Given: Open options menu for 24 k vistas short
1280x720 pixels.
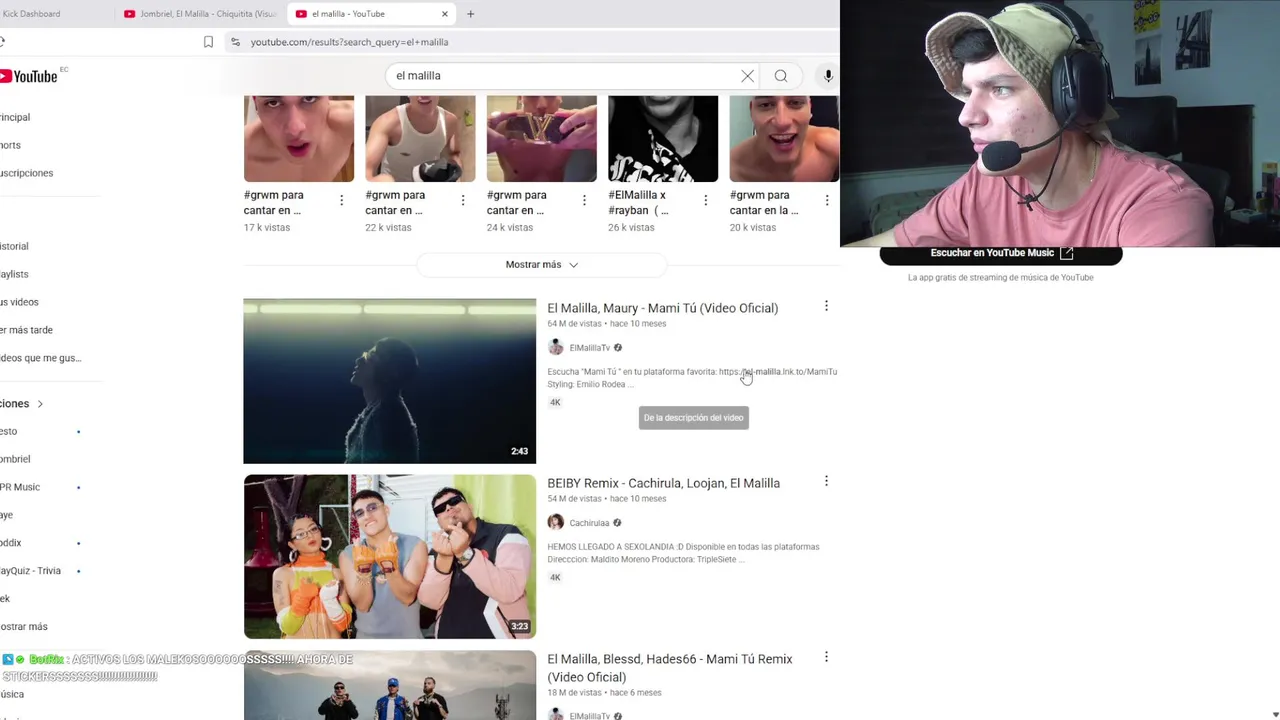Looking at the screenshot, I should 584,201.
